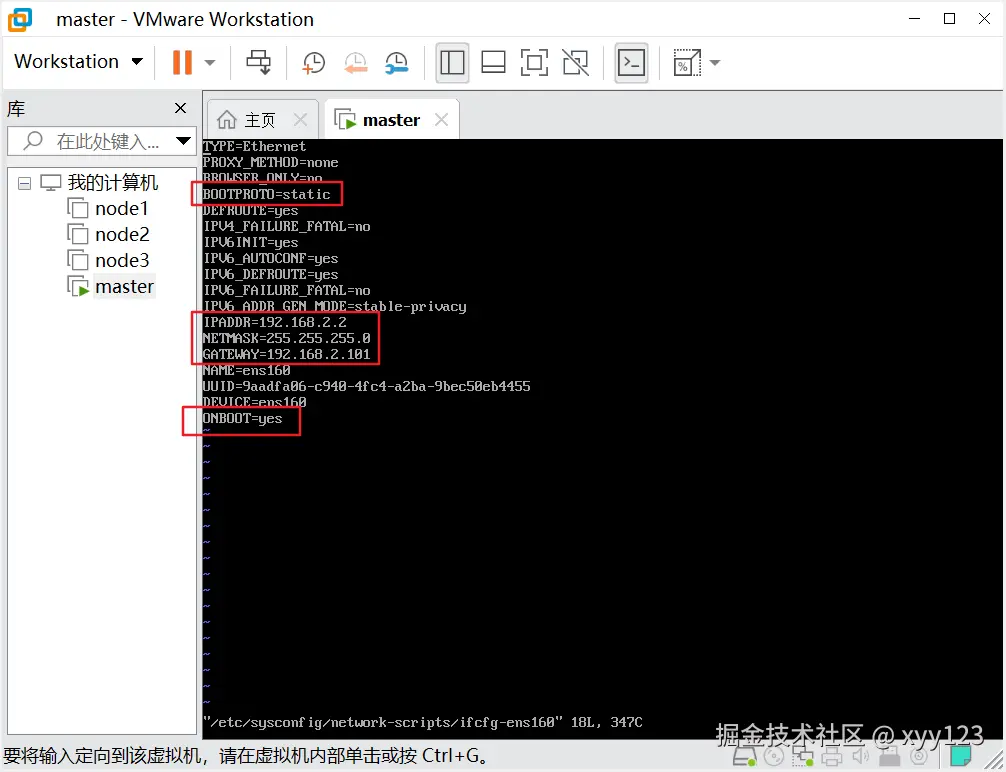
Task: Minimize the VMware Workstation window
Action: point(915,19)
